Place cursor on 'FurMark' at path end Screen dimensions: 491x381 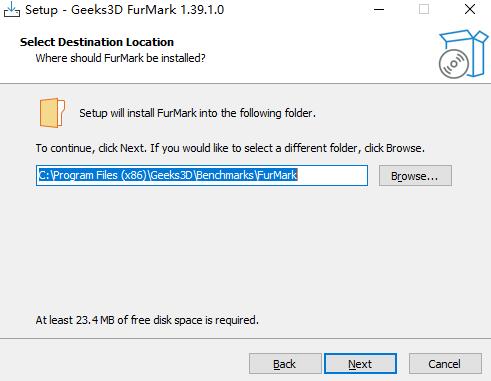pos(277,175)
